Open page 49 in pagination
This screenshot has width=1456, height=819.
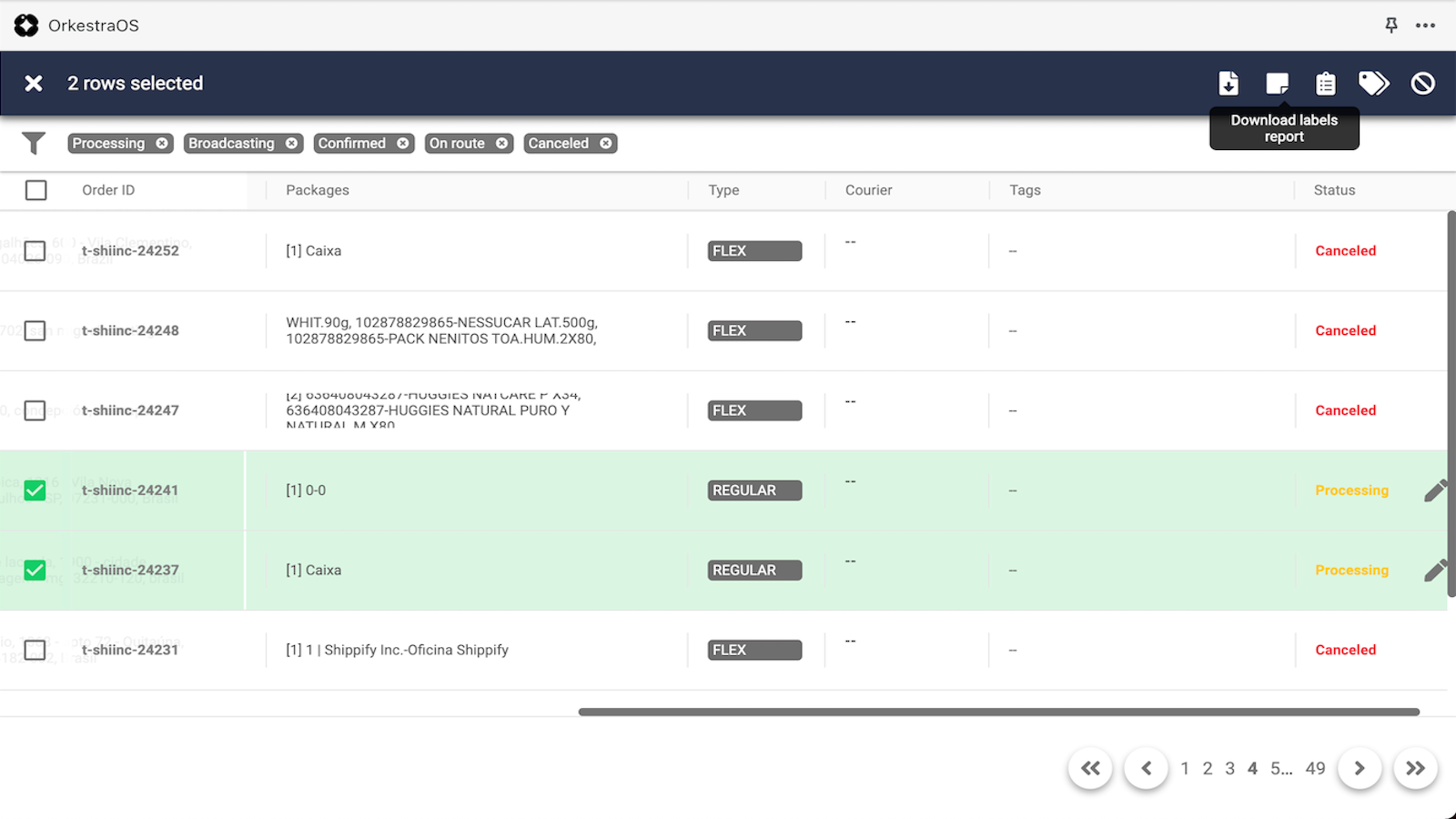click(1316, 769)
